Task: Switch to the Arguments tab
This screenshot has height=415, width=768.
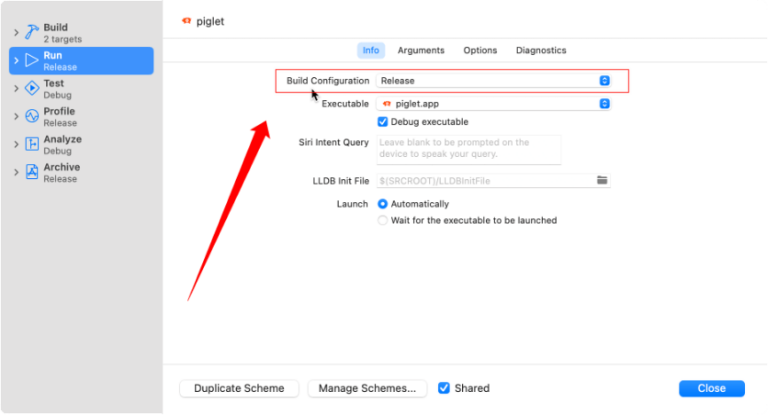Action: point(421,50)
